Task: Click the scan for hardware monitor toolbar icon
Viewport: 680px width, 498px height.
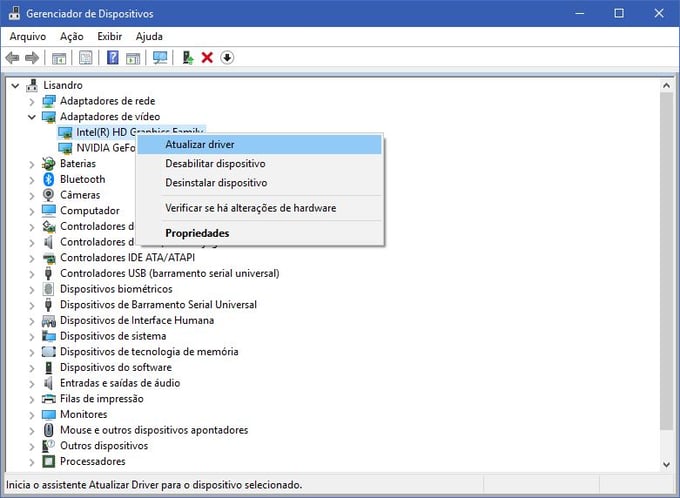Action: pos(160,58)
